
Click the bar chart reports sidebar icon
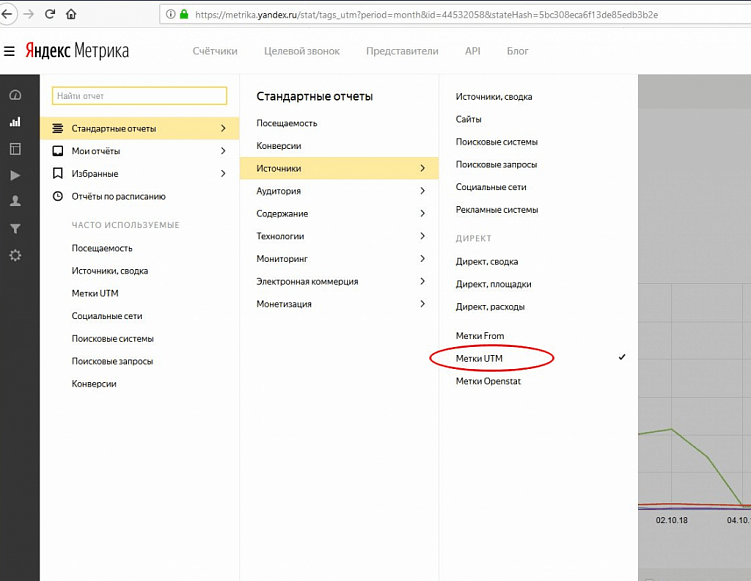pyautogui.click(x=15, y=122)
